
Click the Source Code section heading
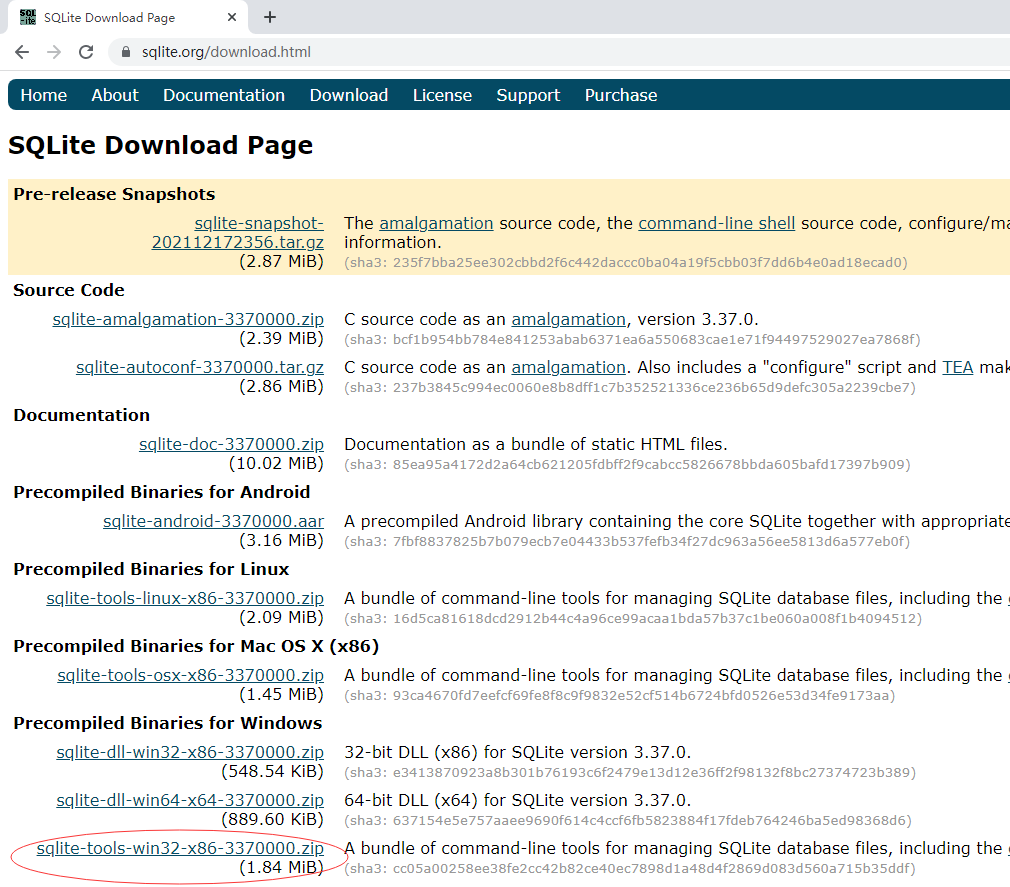coord(69,290)
